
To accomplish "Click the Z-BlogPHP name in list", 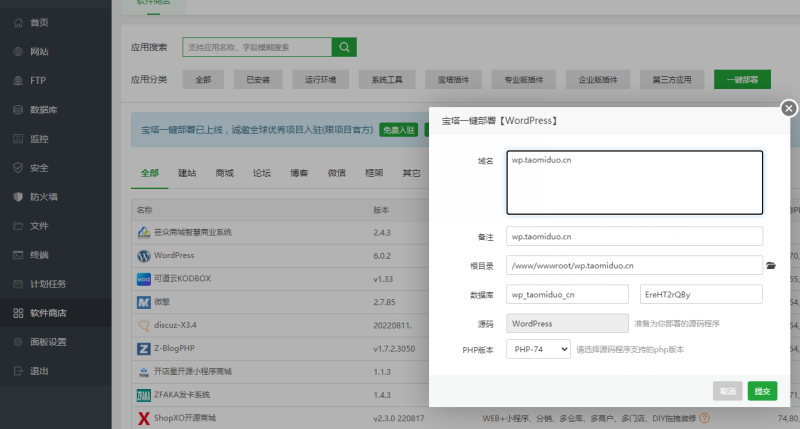I will click(174, 349).
